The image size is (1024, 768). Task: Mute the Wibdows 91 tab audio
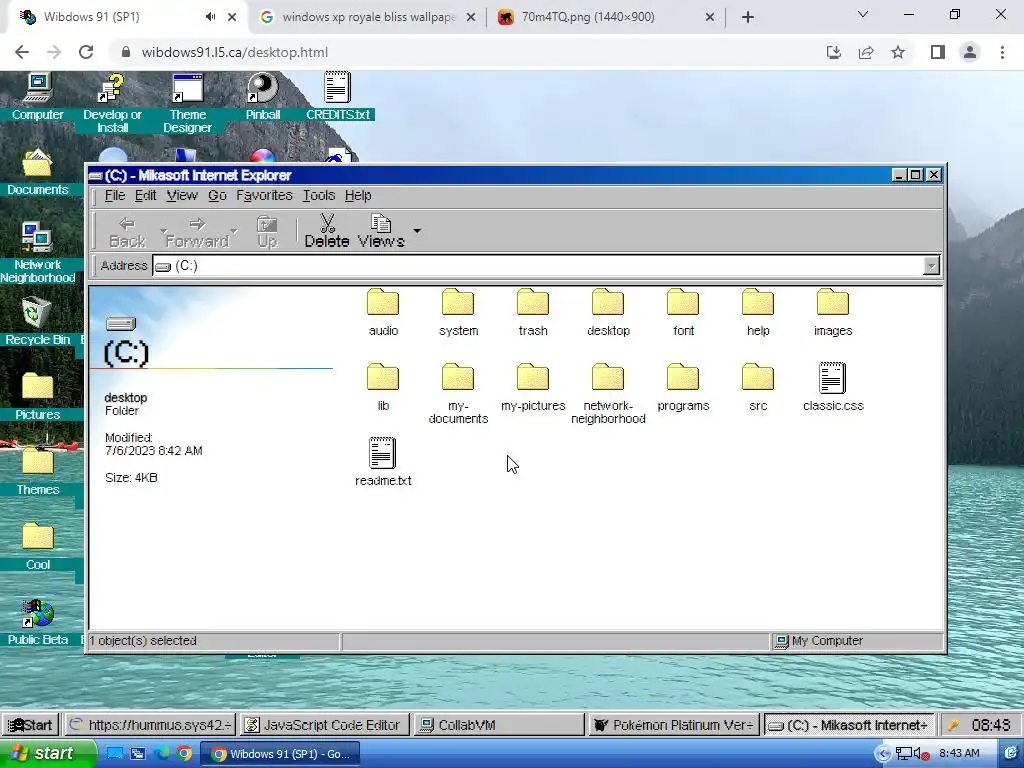(x=210, y=17)
